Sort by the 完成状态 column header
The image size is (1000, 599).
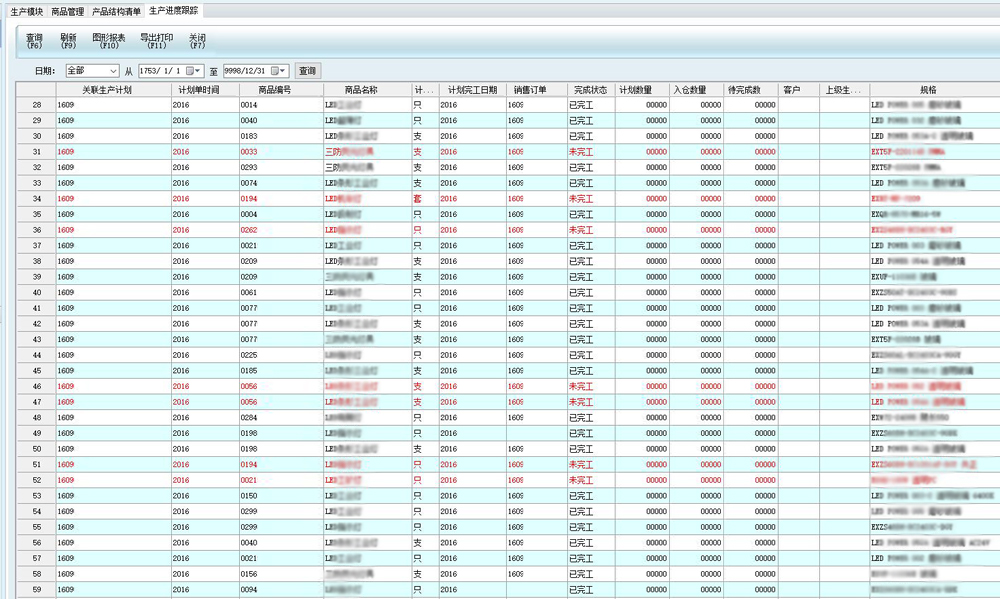591,90
